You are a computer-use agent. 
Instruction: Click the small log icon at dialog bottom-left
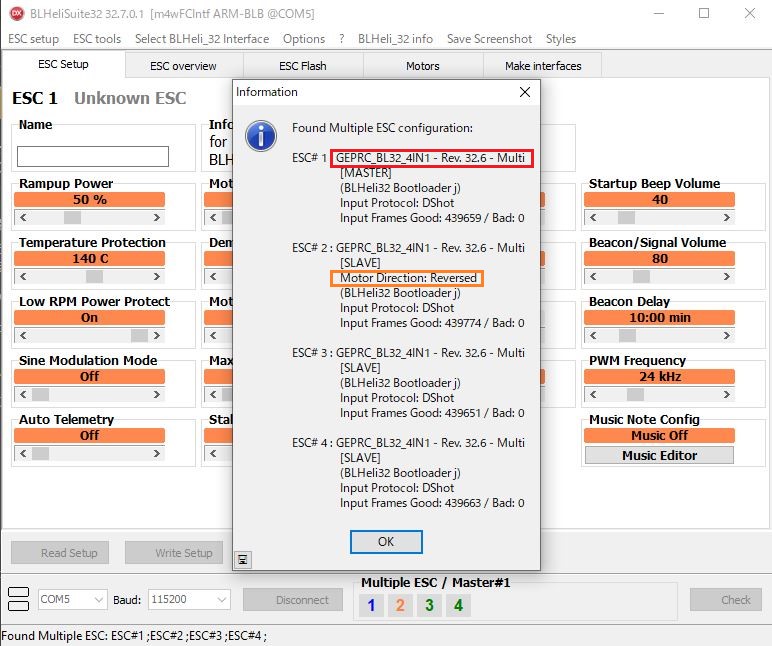tap(243, 559)
